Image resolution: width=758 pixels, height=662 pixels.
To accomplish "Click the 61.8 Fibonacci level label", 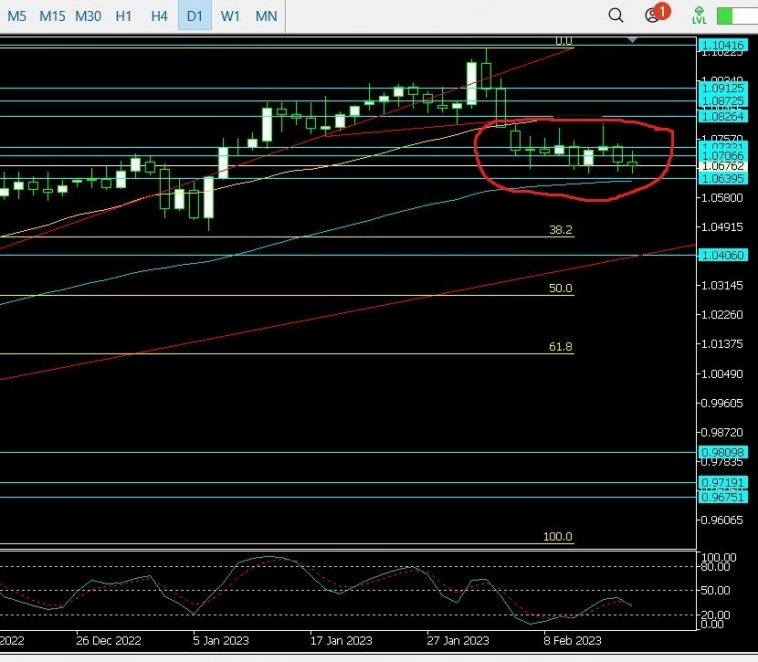I will tap(560, 347).
